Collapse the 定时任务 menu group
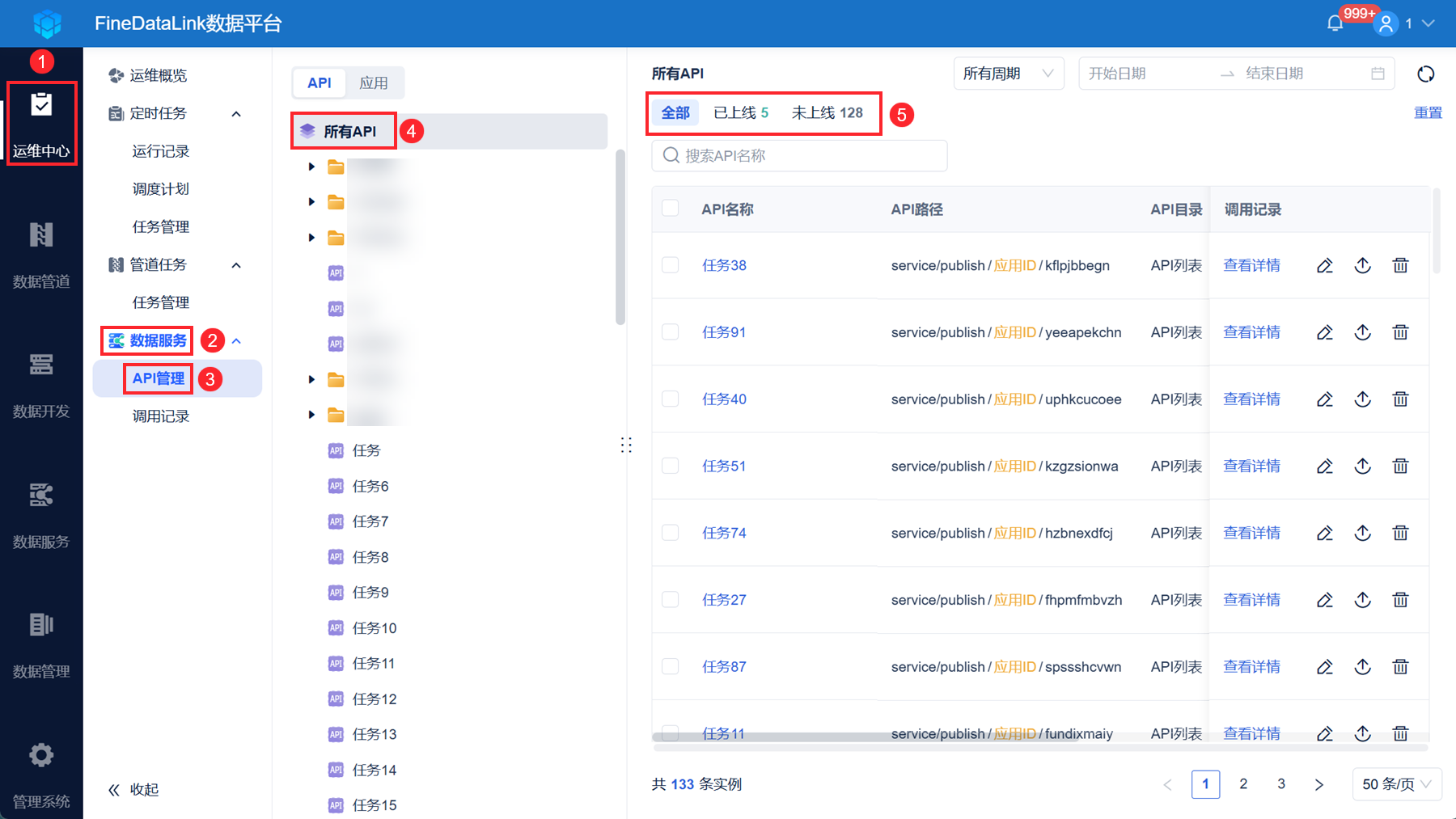 click(236, 114)
